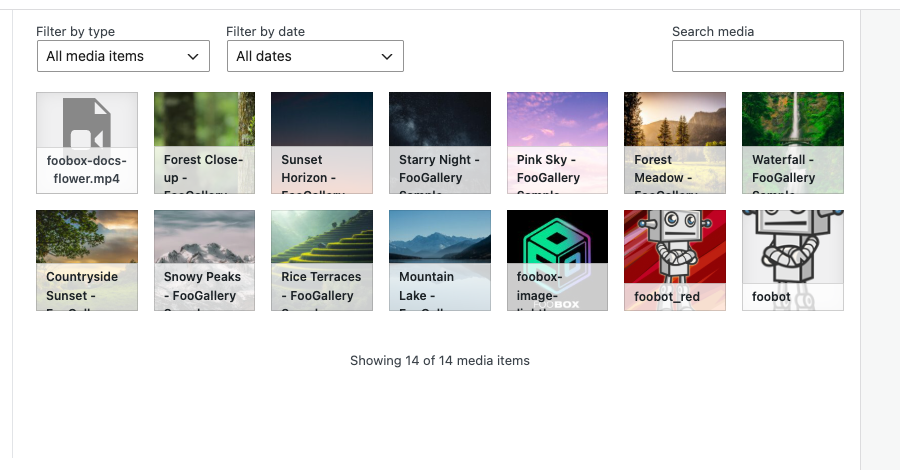Select the Forest Close-up thumbnail
The image size is (900, 470).
(204, 143)
